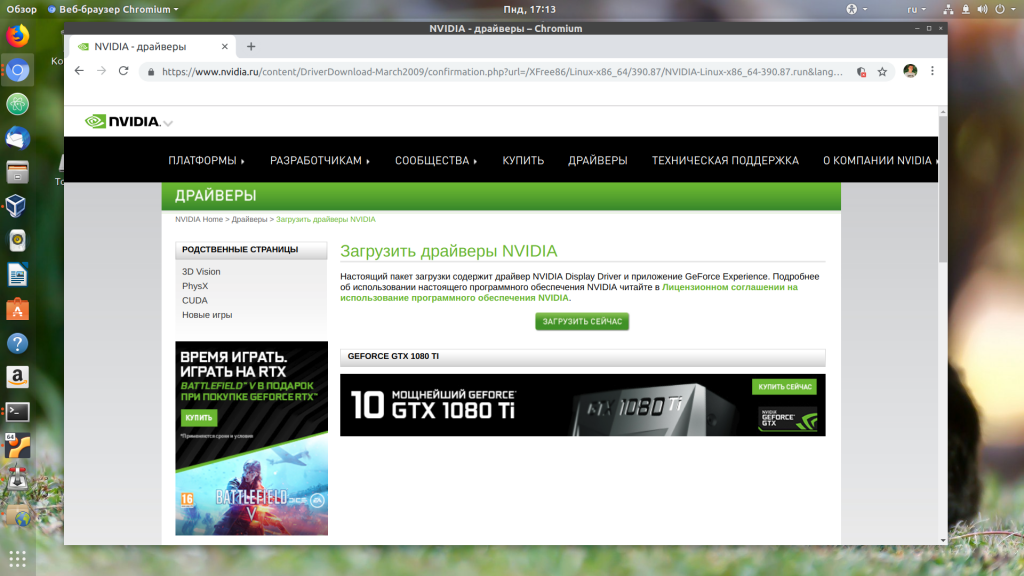Open Ubuntu Software orange bag icon
This screenshot has width=1024, height=576.
pos(18,310)
